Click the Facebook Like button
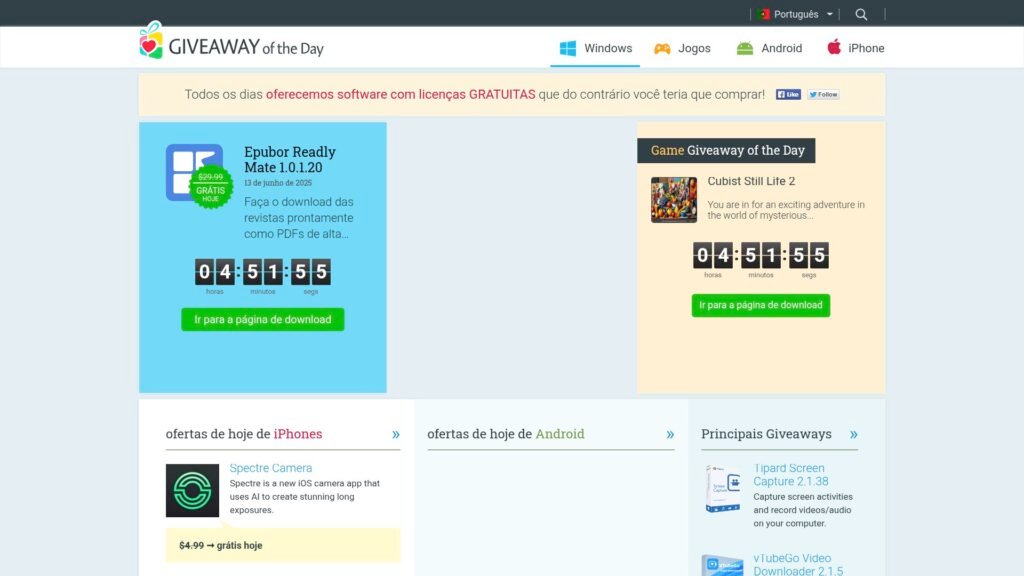Viewport: 1024px width, 576px height. pos(788,95)
